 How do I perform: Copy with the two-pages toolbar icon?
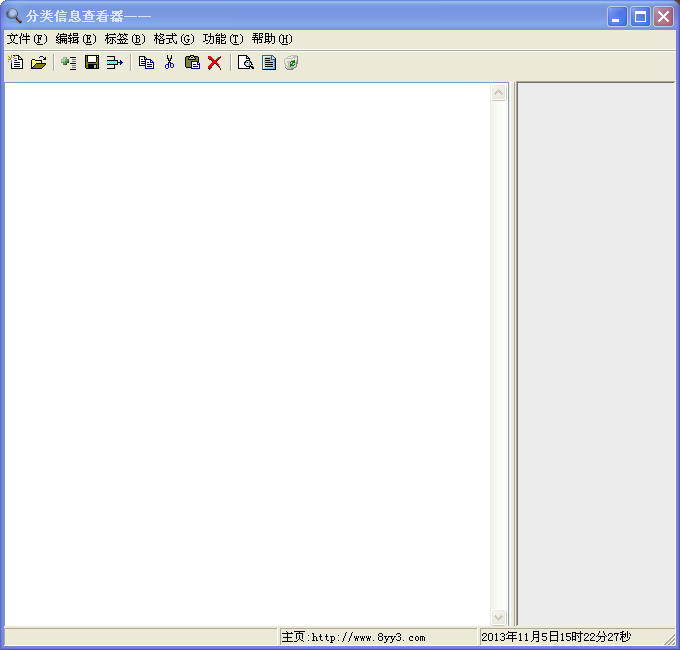click(146, 62)
